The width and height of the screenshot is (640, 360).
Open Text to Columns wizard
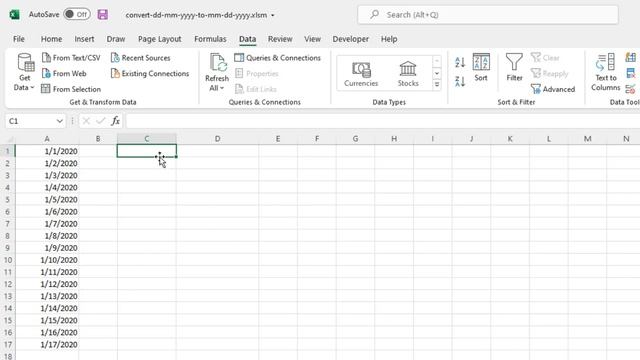[606, 72]
